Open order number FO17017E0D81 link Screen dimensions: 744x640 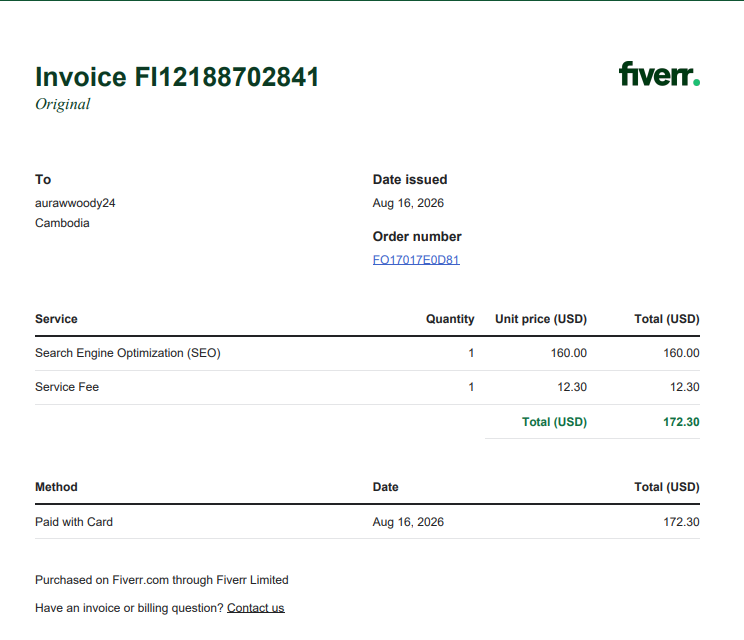coord(416,260)
